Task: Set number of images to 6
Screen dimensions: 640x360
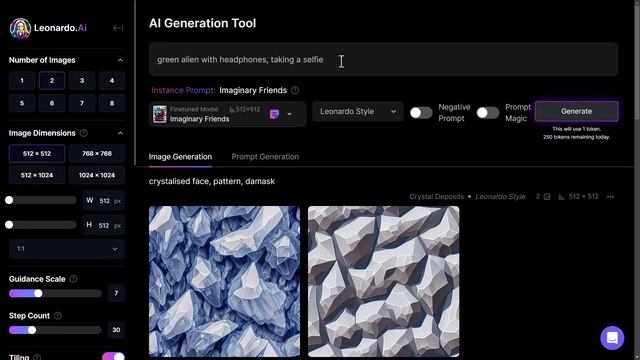Action: 52,103
